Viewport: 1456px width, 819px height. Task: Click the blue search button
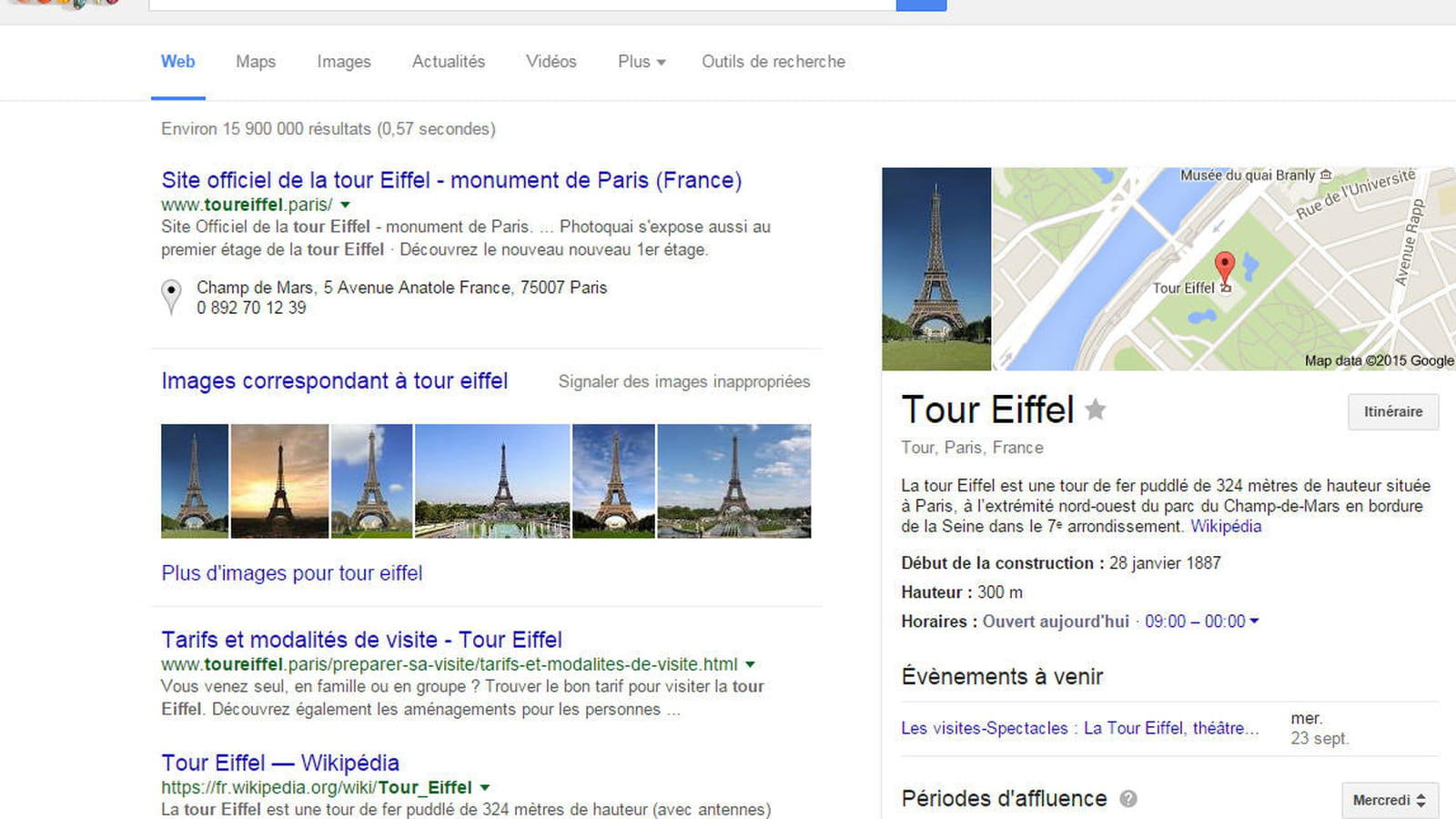[x=921, y=5]
